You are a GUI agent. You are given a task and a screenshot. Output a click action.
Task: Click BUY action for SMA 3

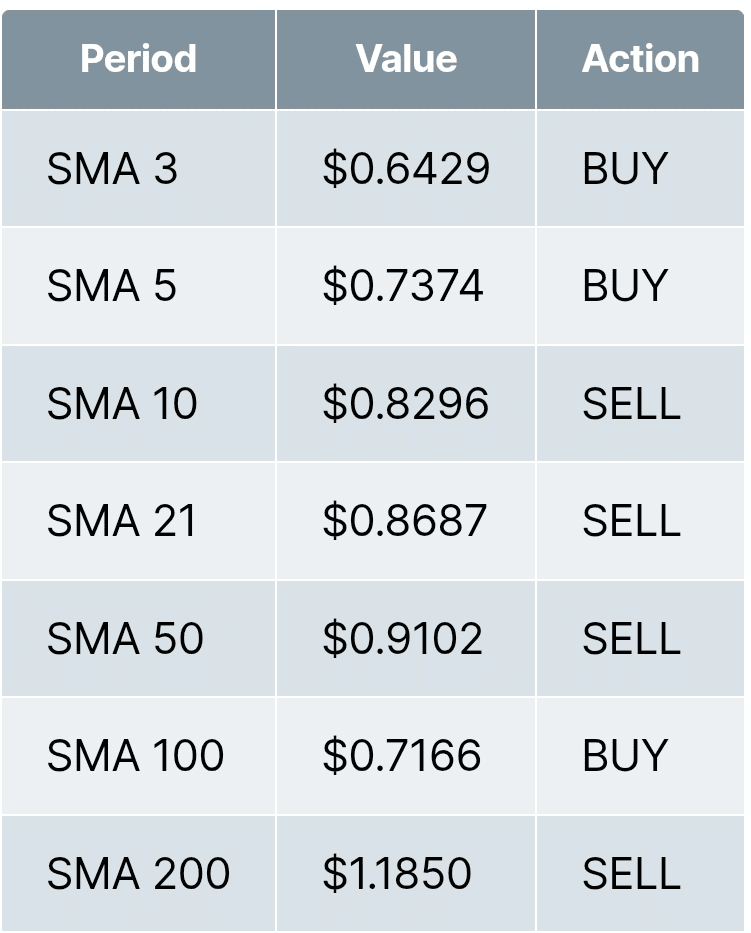pyautogui.click(x=625, y=168)
